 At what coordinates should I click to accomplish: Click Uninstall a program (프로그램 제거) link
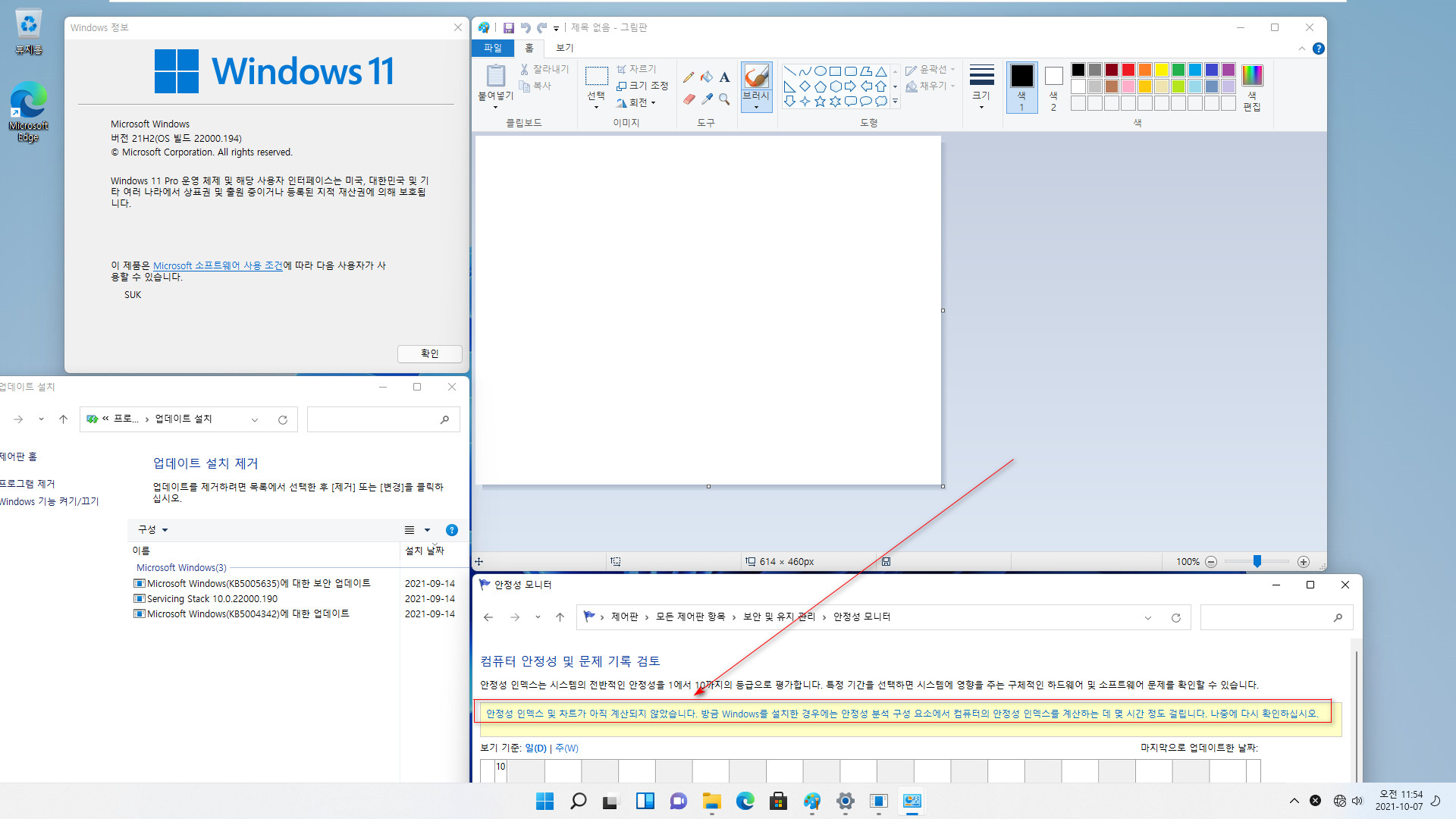[x=27, y=484]
